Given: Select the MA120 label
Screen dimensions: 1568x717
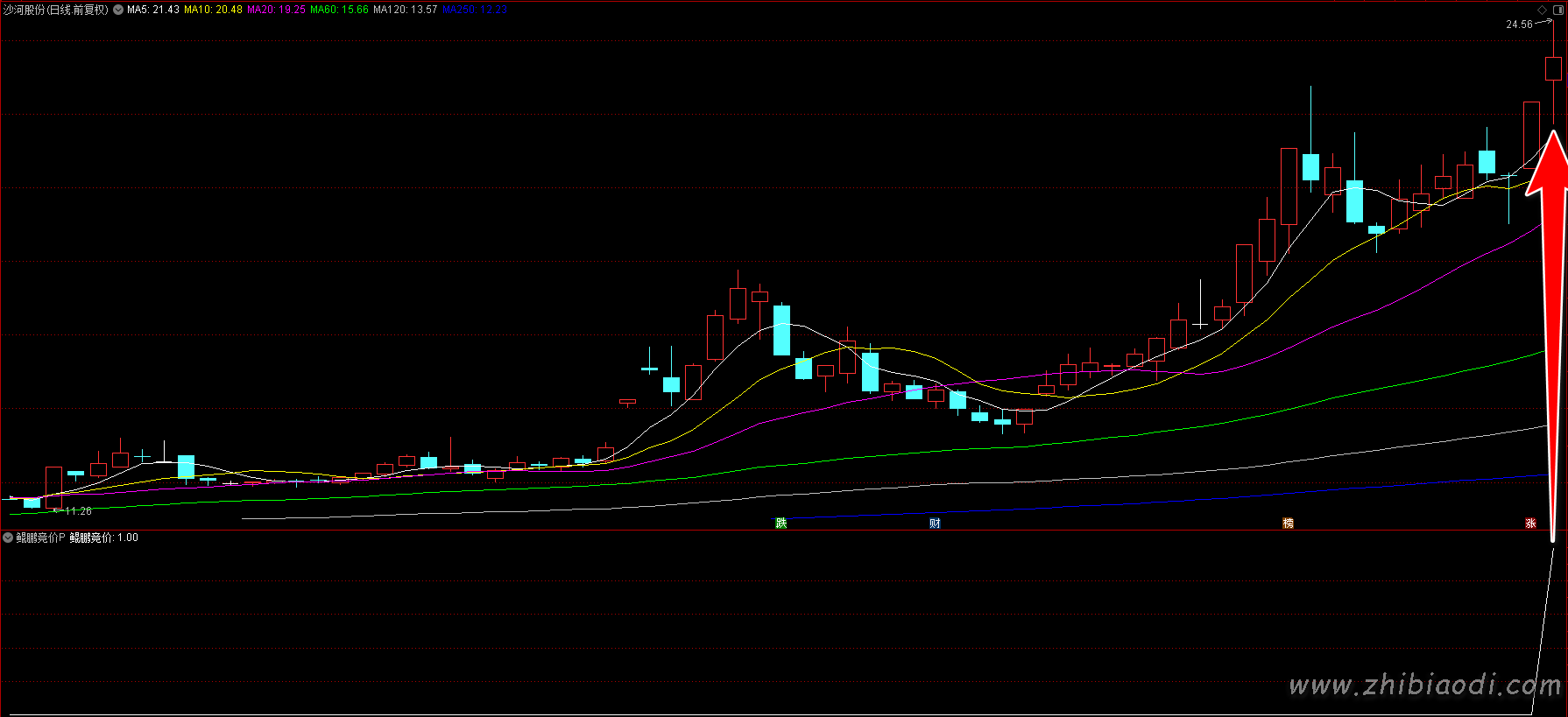Looking at the screenshot, I should tap(405, 10).
